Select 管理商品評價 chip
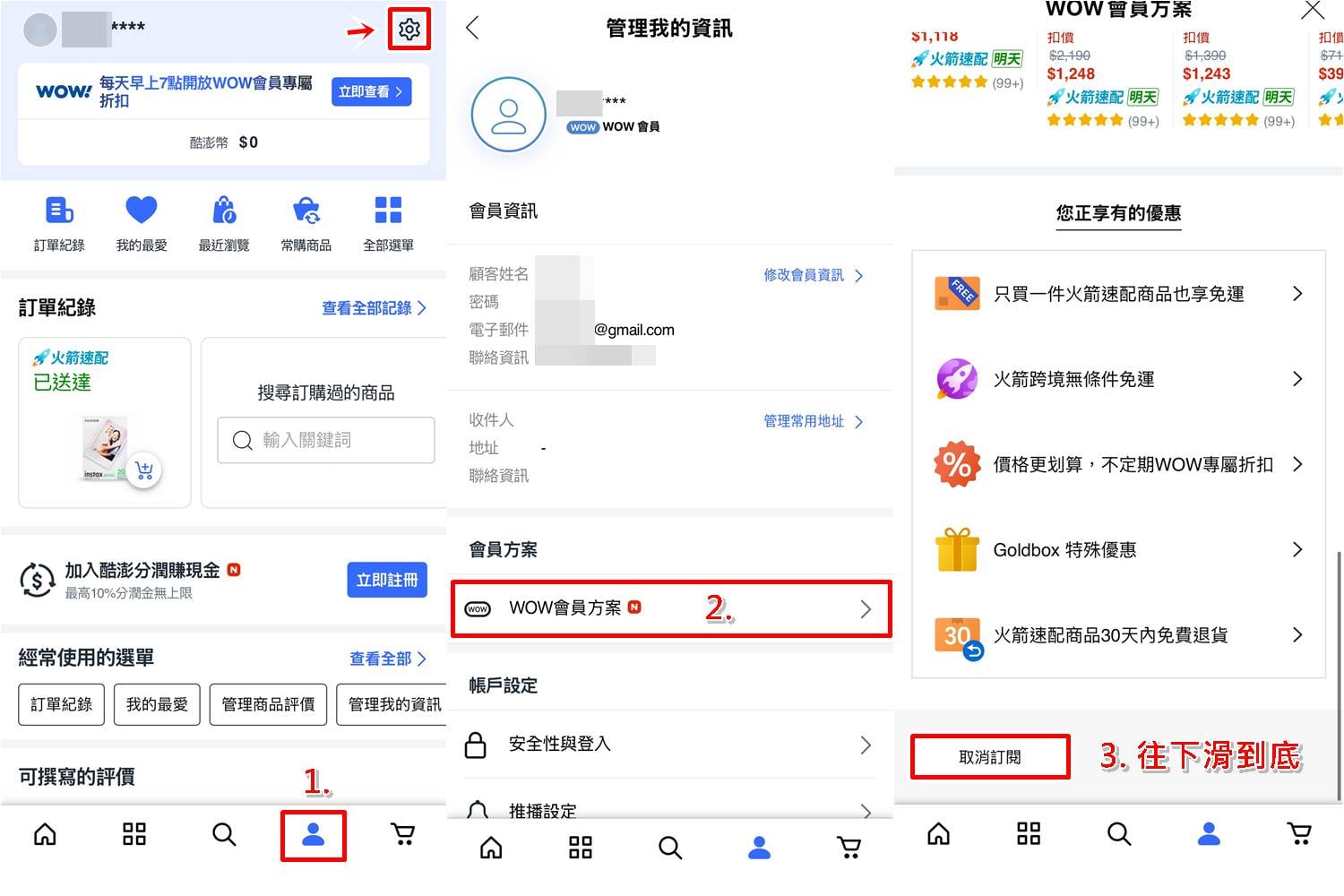 click(268, 704)
